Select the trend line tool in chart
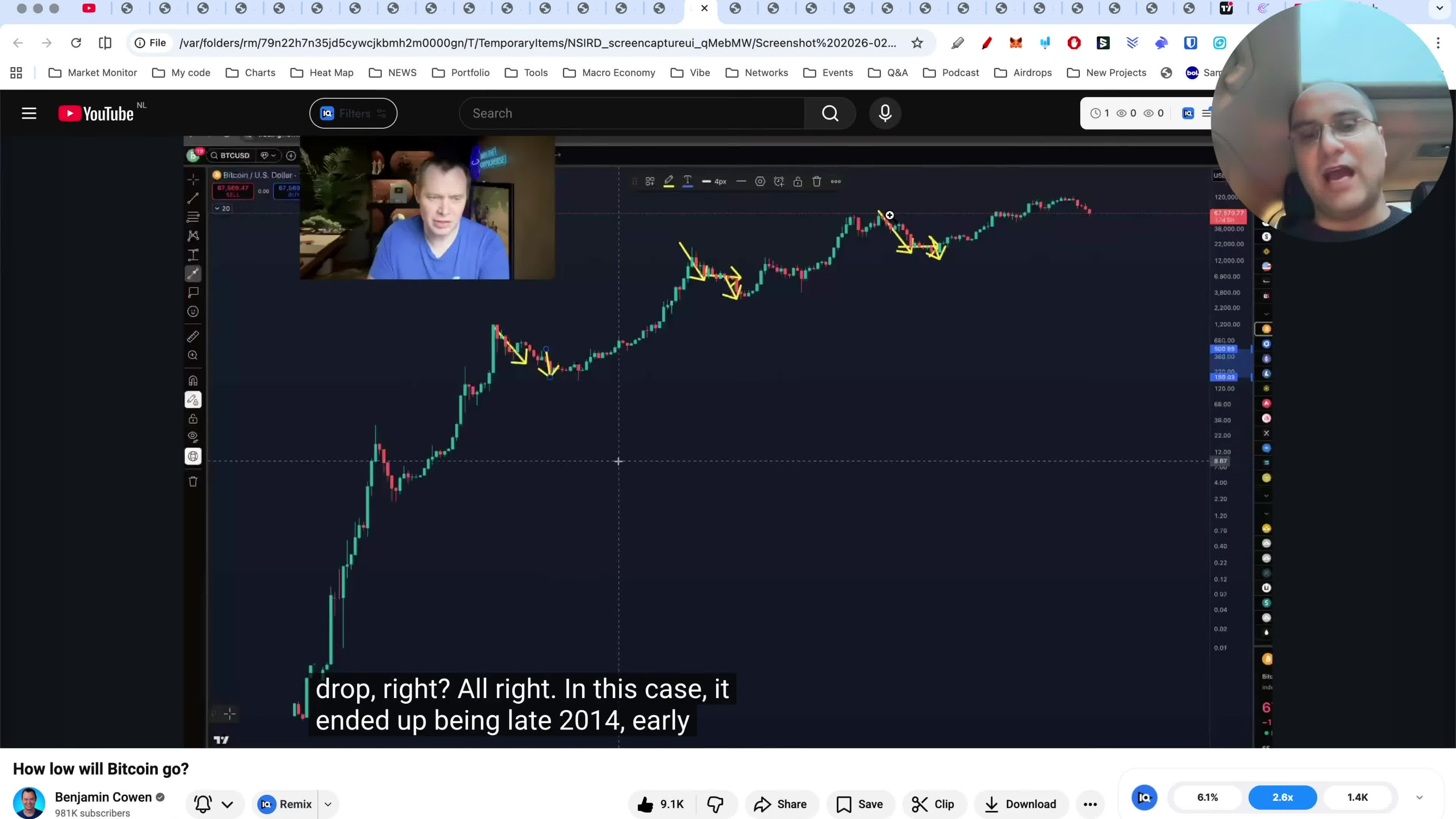This screenshot has height=819, width=1456. tap(193, 198)
